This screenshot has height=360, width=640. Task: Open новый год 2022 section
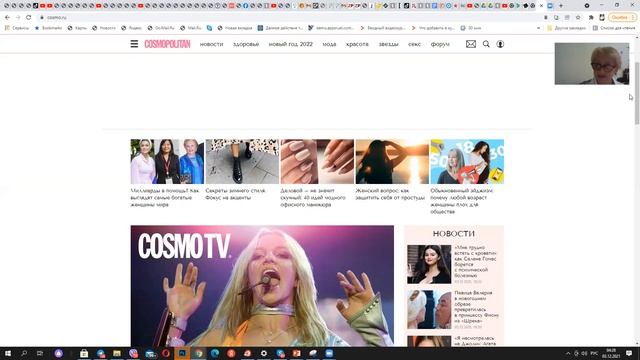click(x=291, y=44)
